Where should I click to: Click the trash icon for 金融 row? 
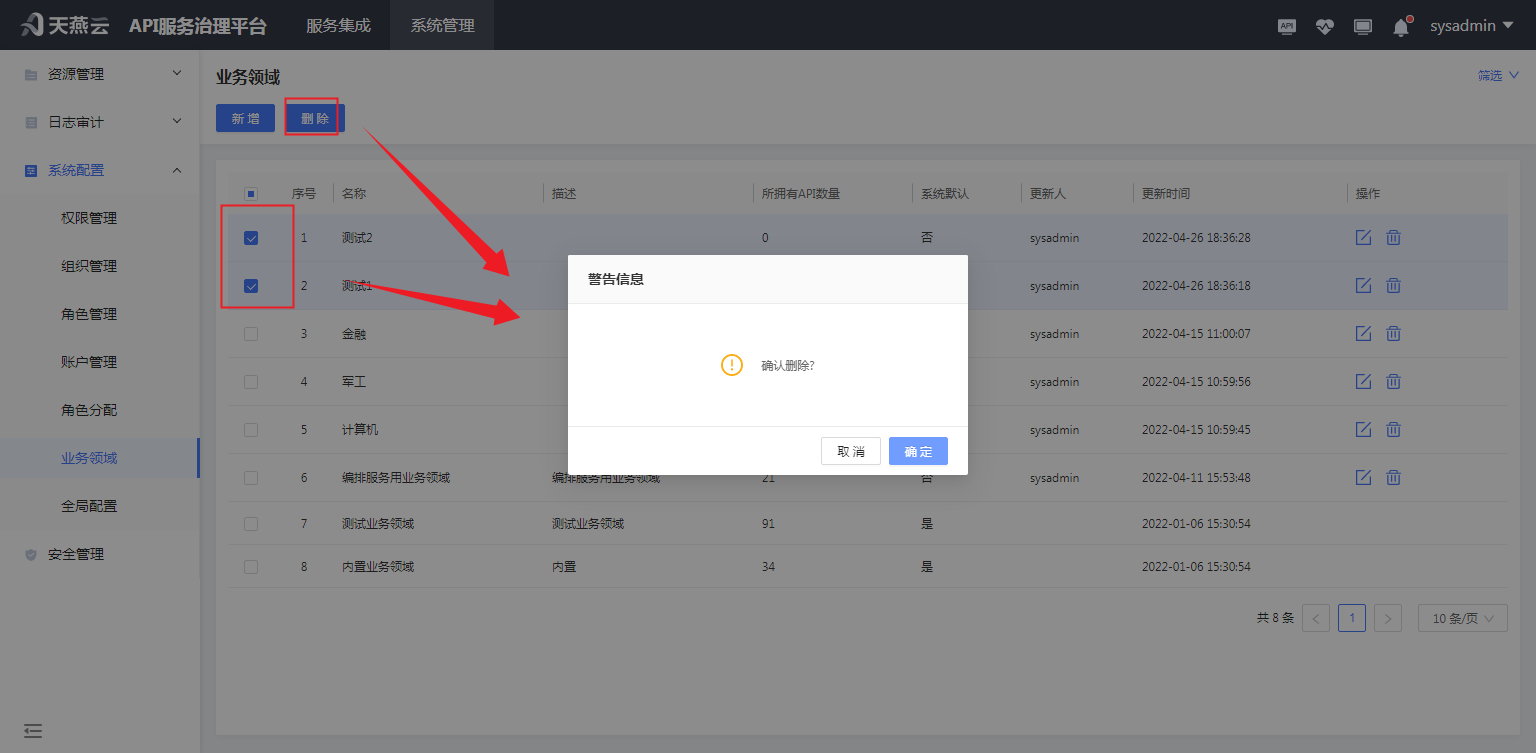(x=1393, y=333)
